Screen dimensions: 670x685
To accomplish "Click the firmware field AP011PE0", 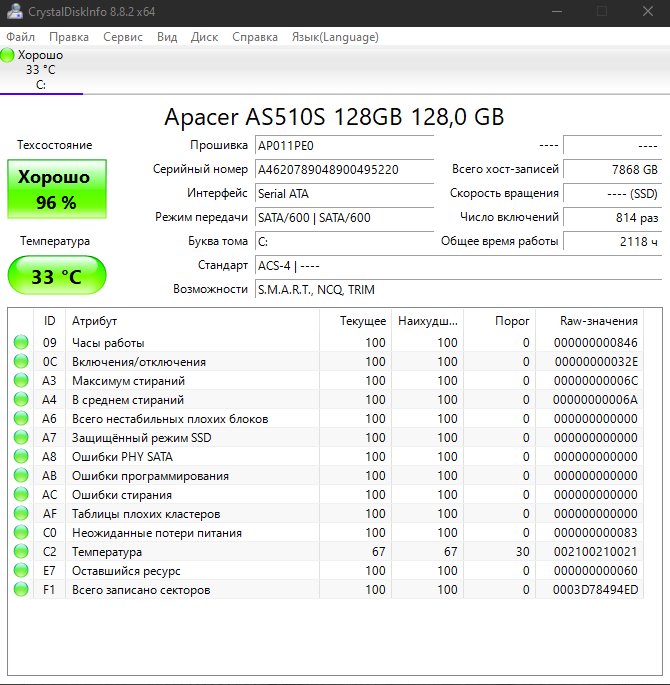I will click(x=344, y=145).
